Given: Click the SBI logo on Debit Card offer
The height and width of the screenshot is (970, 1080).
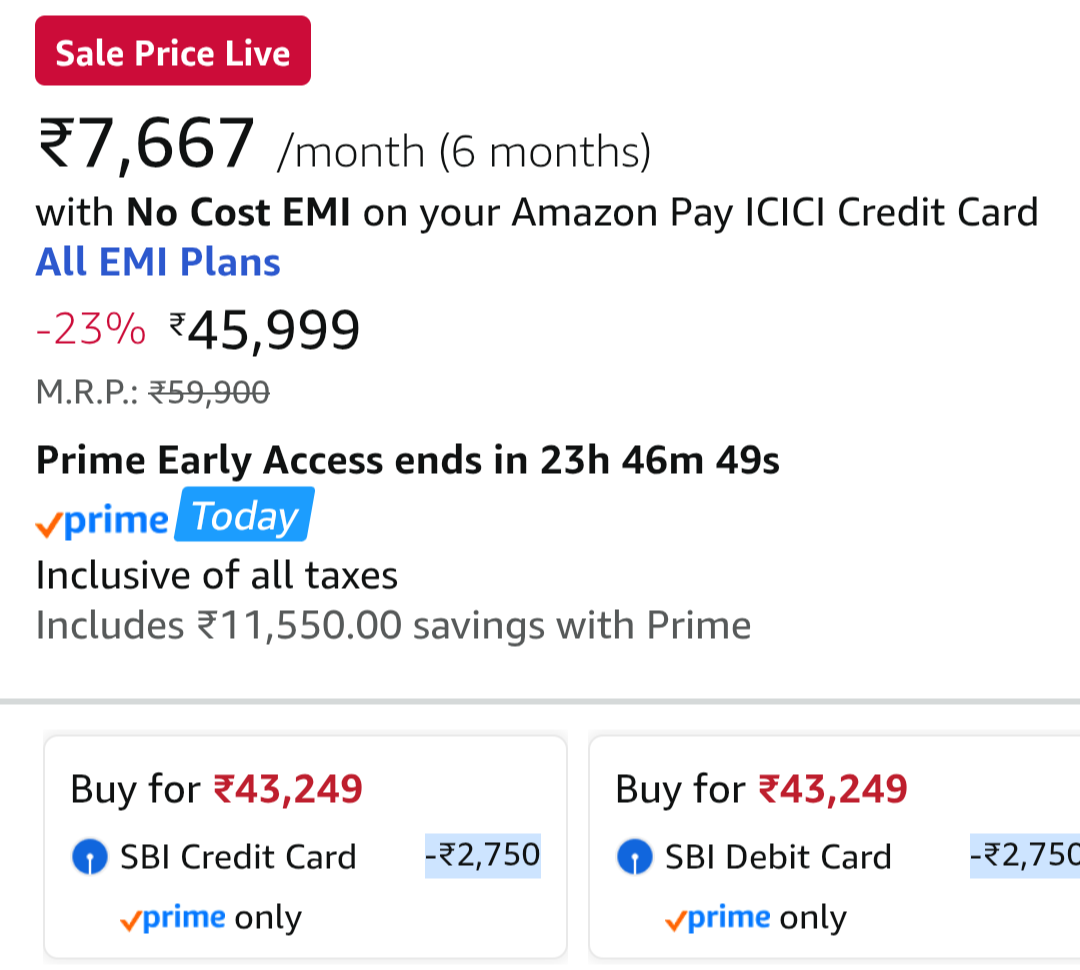Looking at the screenshot, I should click(634, 858).
